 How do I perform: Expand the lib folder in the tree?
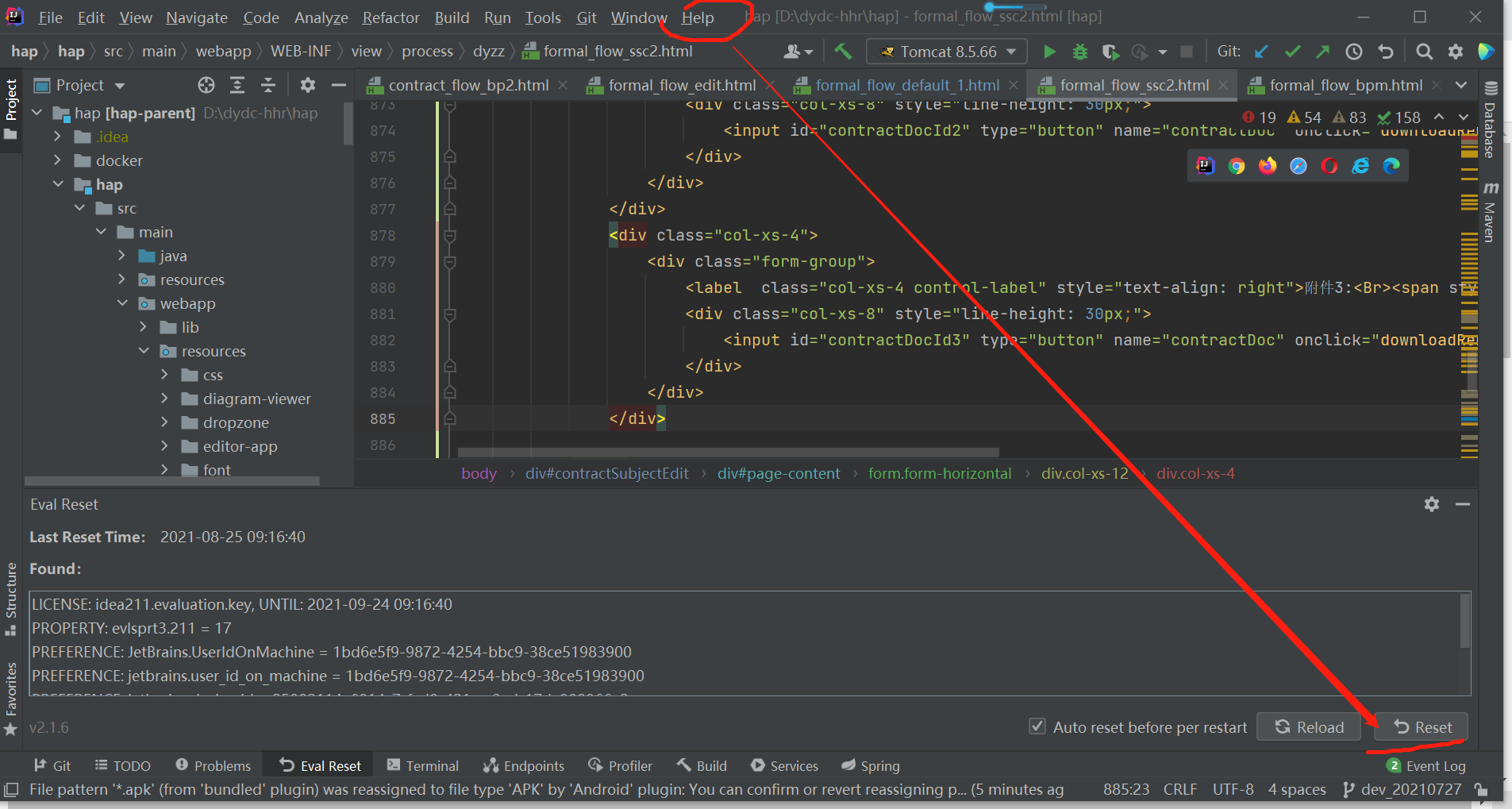tap(143, 327)
